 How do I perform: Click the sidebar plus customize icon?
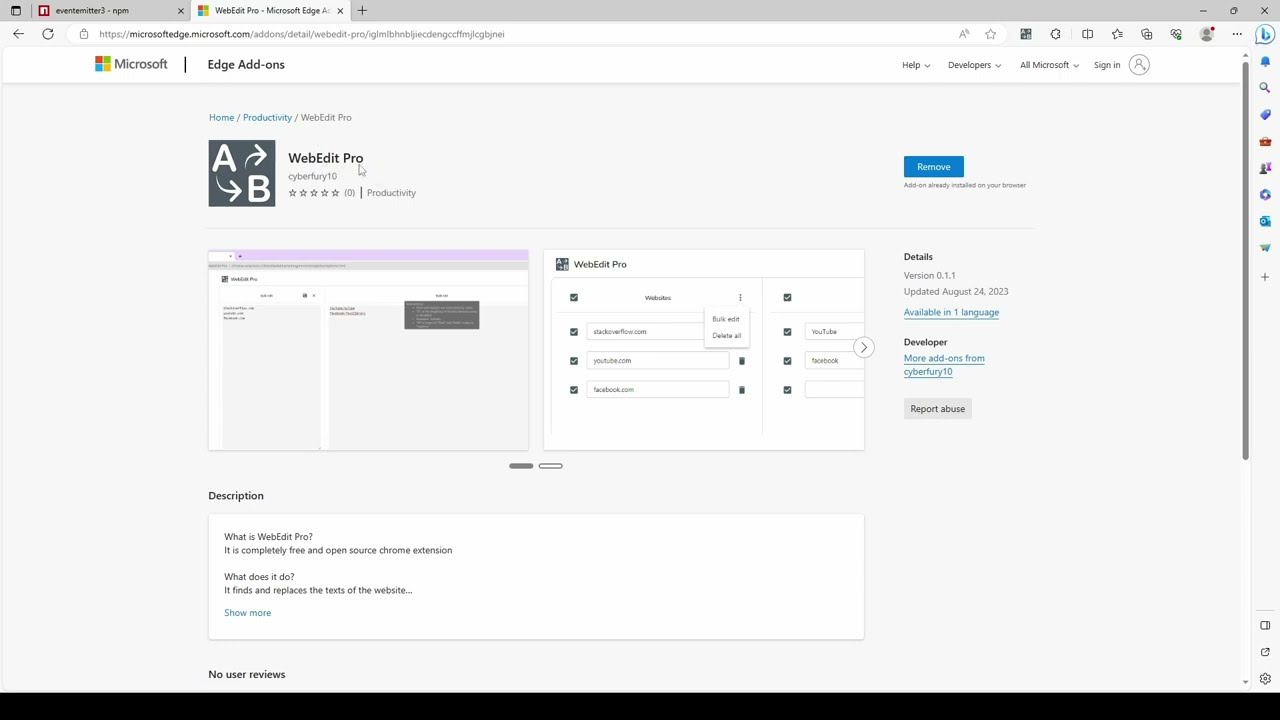coord(1265,277)
